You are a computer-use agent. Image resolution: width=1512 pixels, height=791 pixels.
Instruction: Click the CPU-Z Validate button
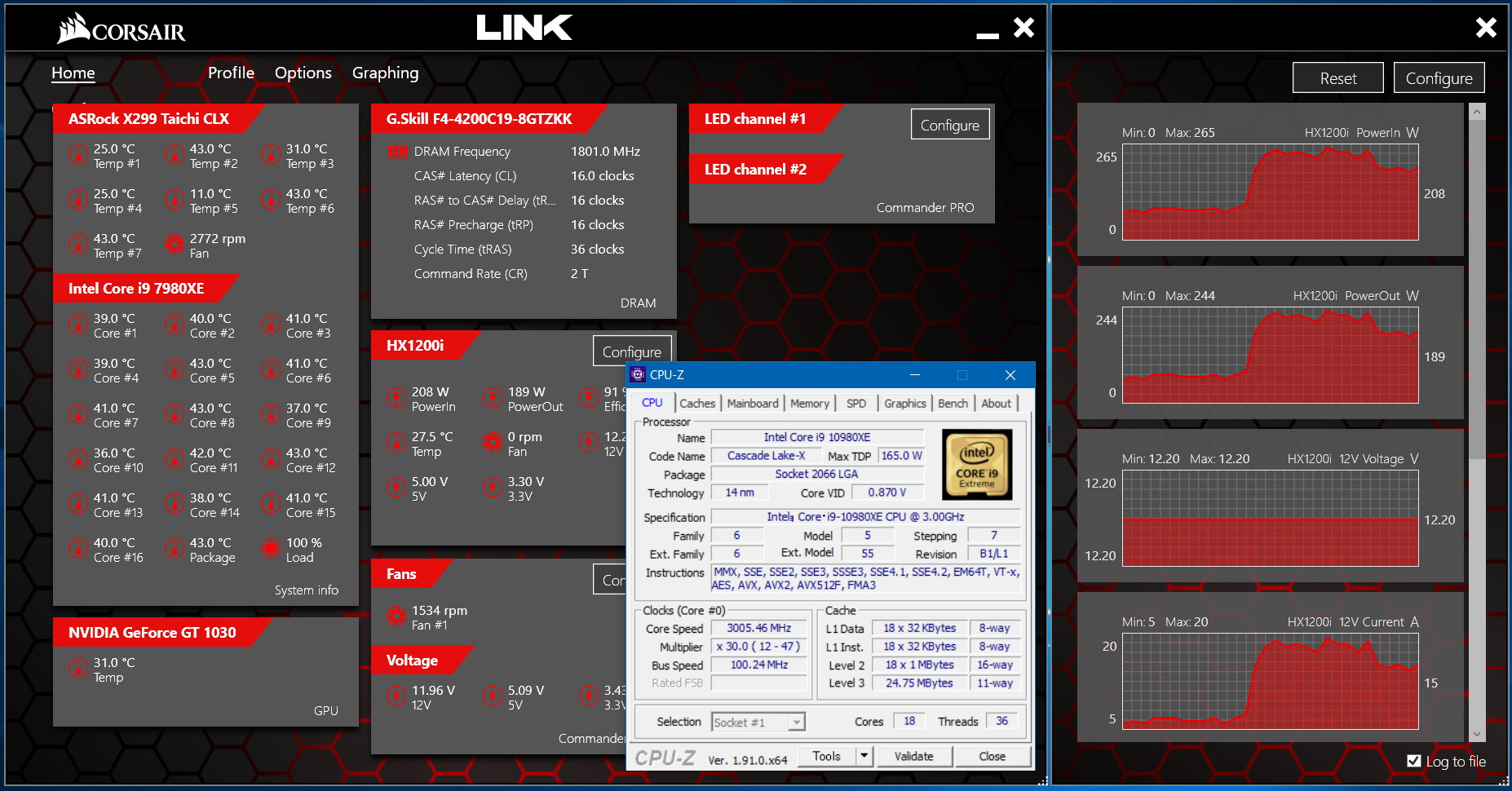pyautogui.click(x=913, y=756)
